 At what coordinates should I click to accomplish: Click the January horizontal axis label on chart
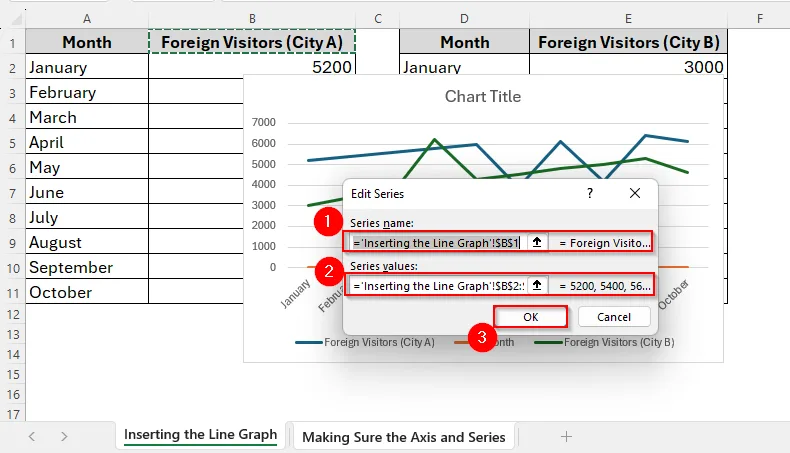point(296,294)
